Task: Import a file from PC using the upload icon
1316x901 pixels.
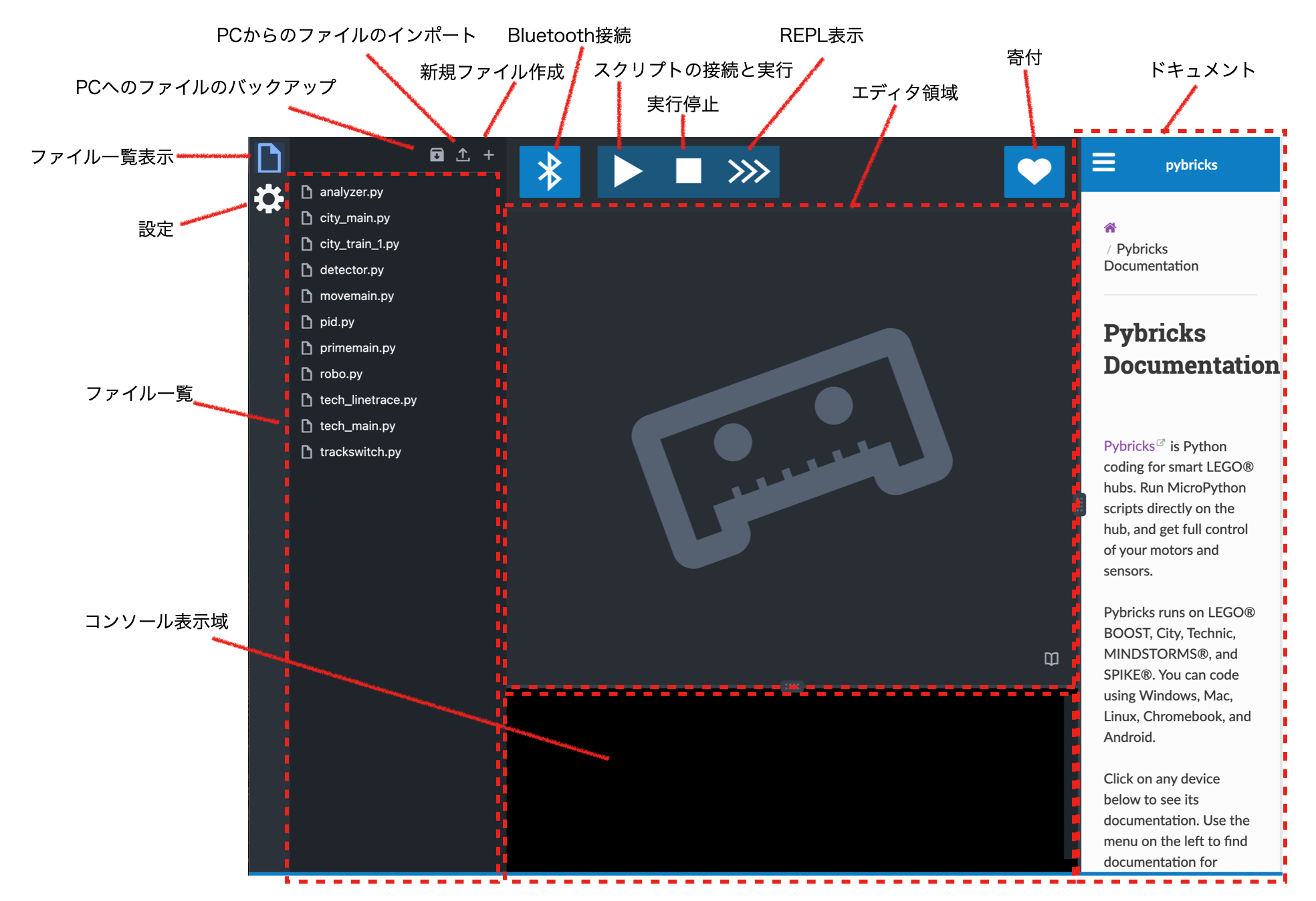Action: (x=463, y=154)
